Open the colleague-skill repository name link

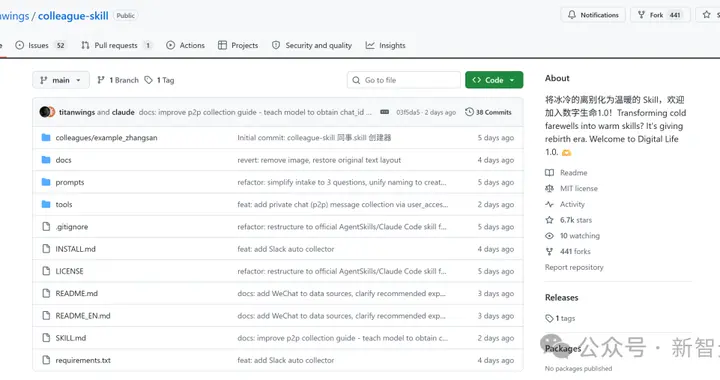point(73,16)
